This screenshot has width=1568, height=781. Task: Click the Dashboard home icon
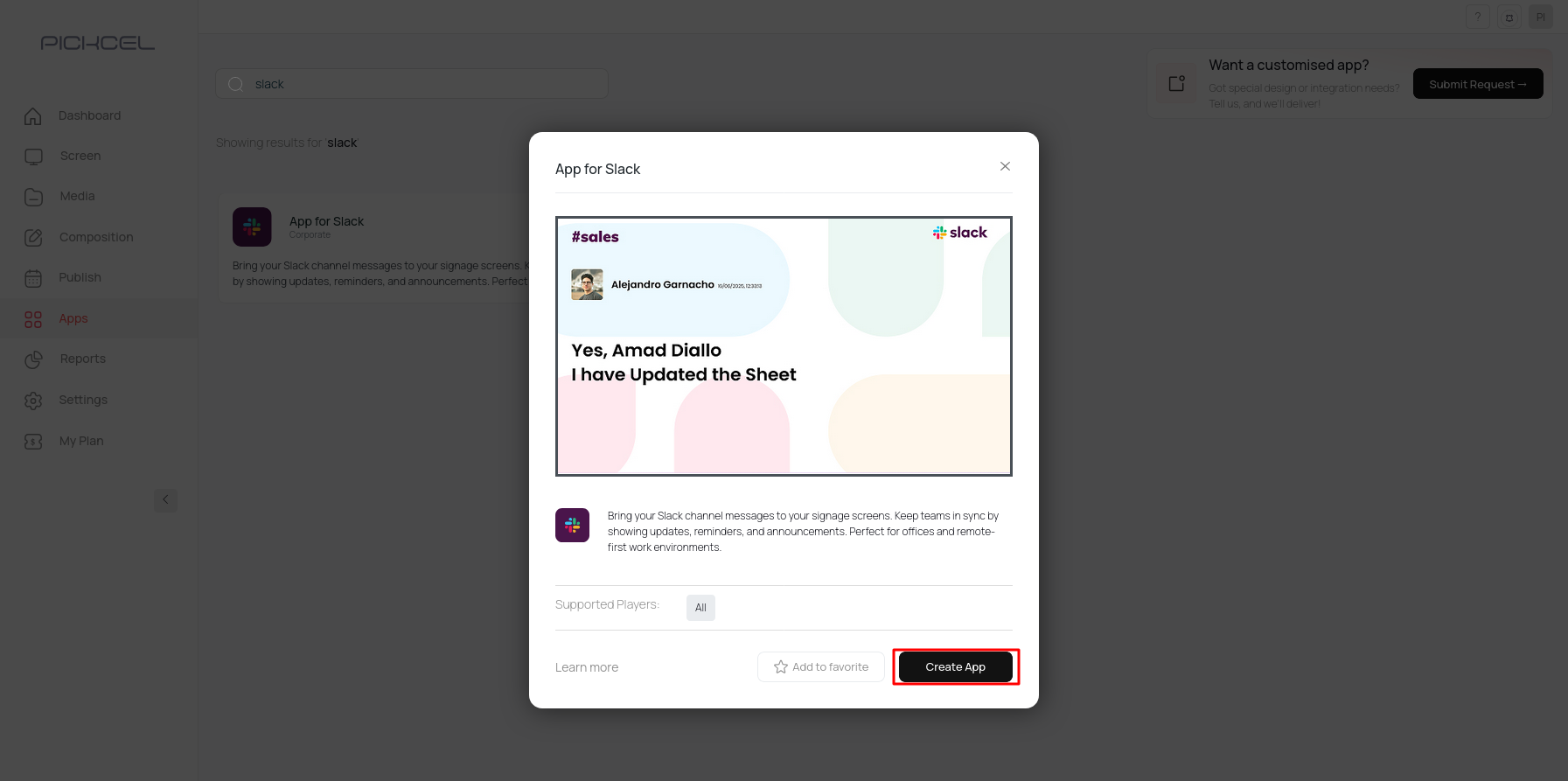pos(33,115)
